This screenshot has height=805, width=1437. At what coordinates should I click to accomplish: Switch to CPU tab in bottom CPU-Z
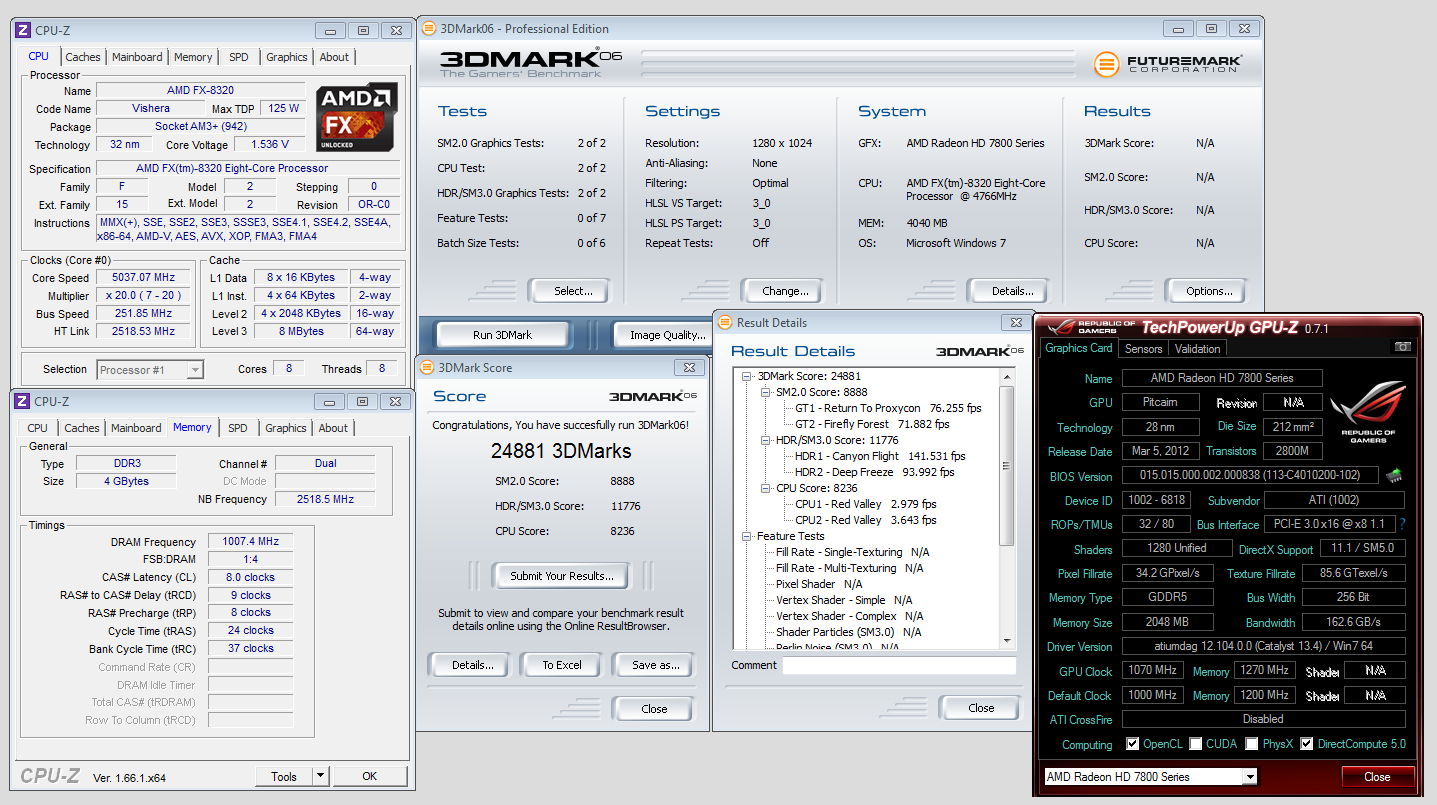click(38, 428)
